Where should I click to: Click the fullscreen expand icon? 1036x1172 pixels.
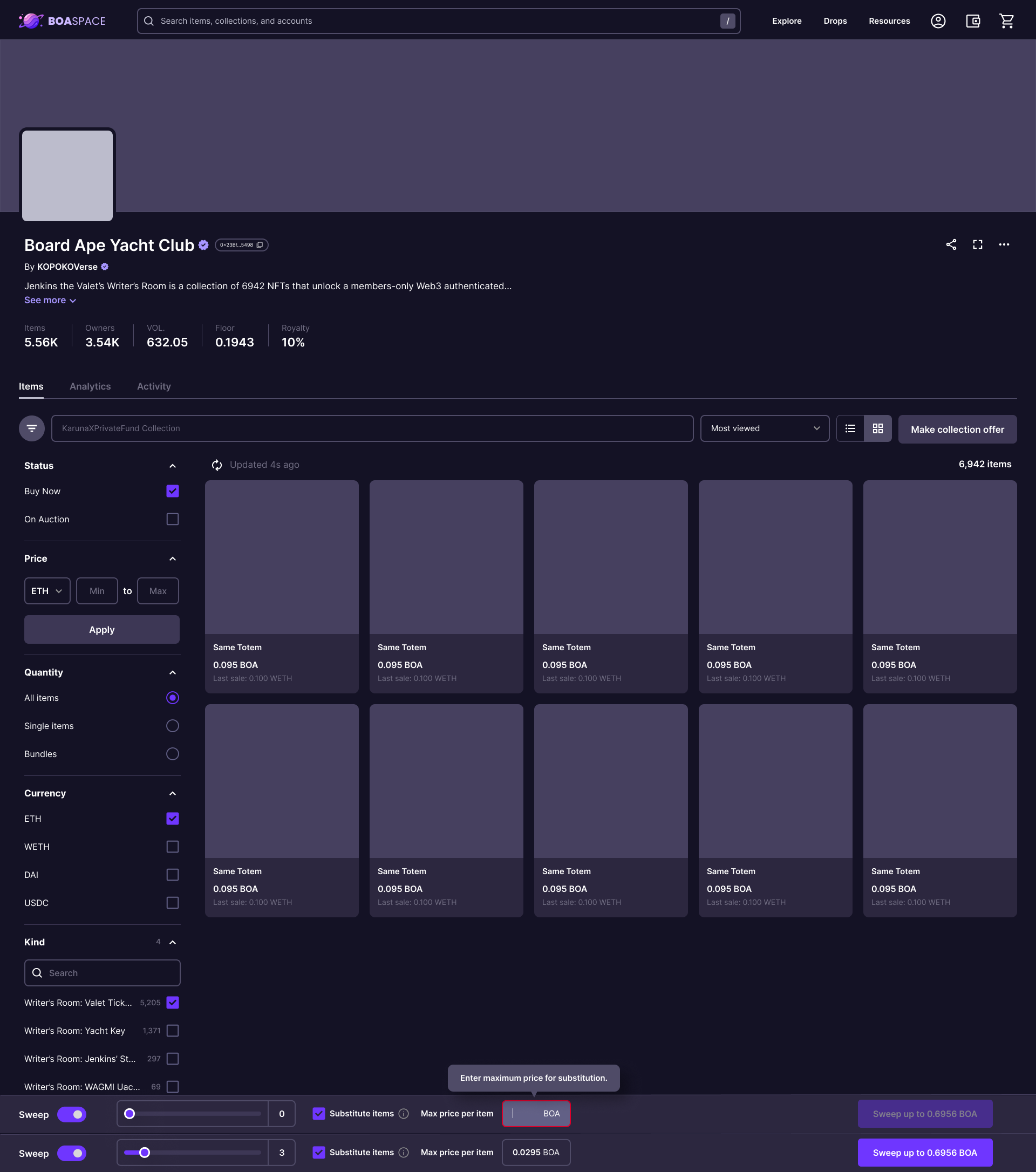coord(978,244)
